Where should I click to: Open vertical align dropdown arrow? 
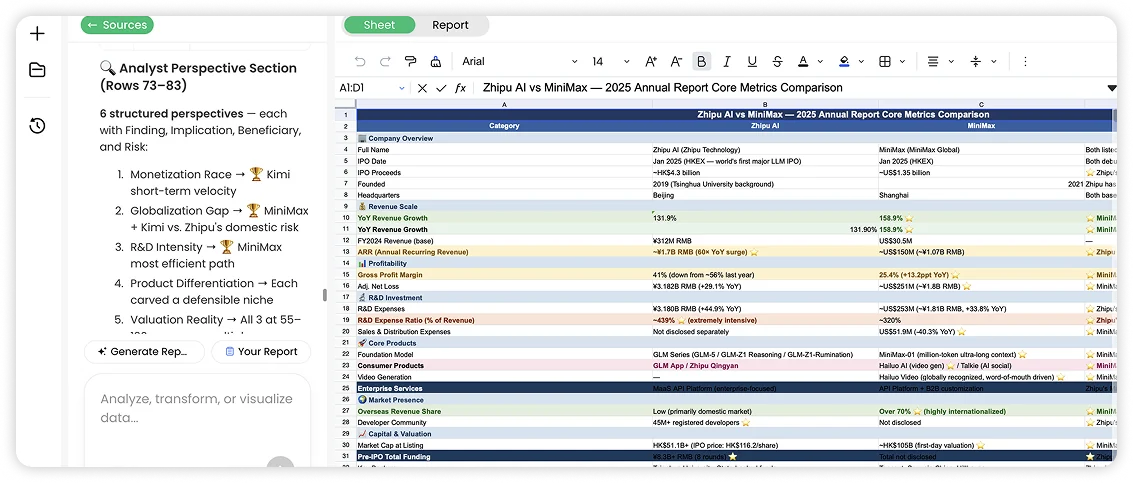pyautogui.click(x=994, y=61)
